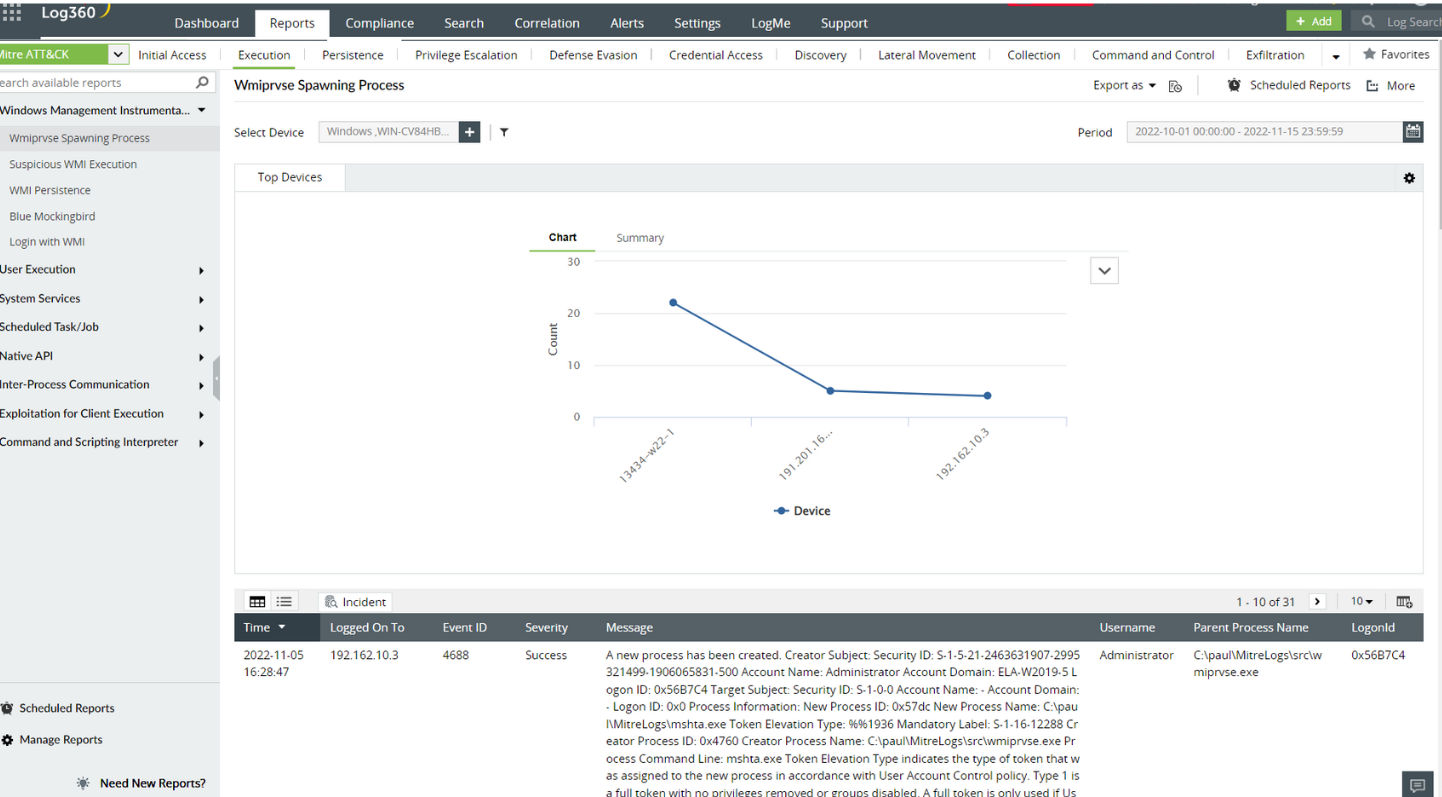
Task: Expand Scheduled Task/Job category
Action: pyautogui.click(x=201, y=328)
